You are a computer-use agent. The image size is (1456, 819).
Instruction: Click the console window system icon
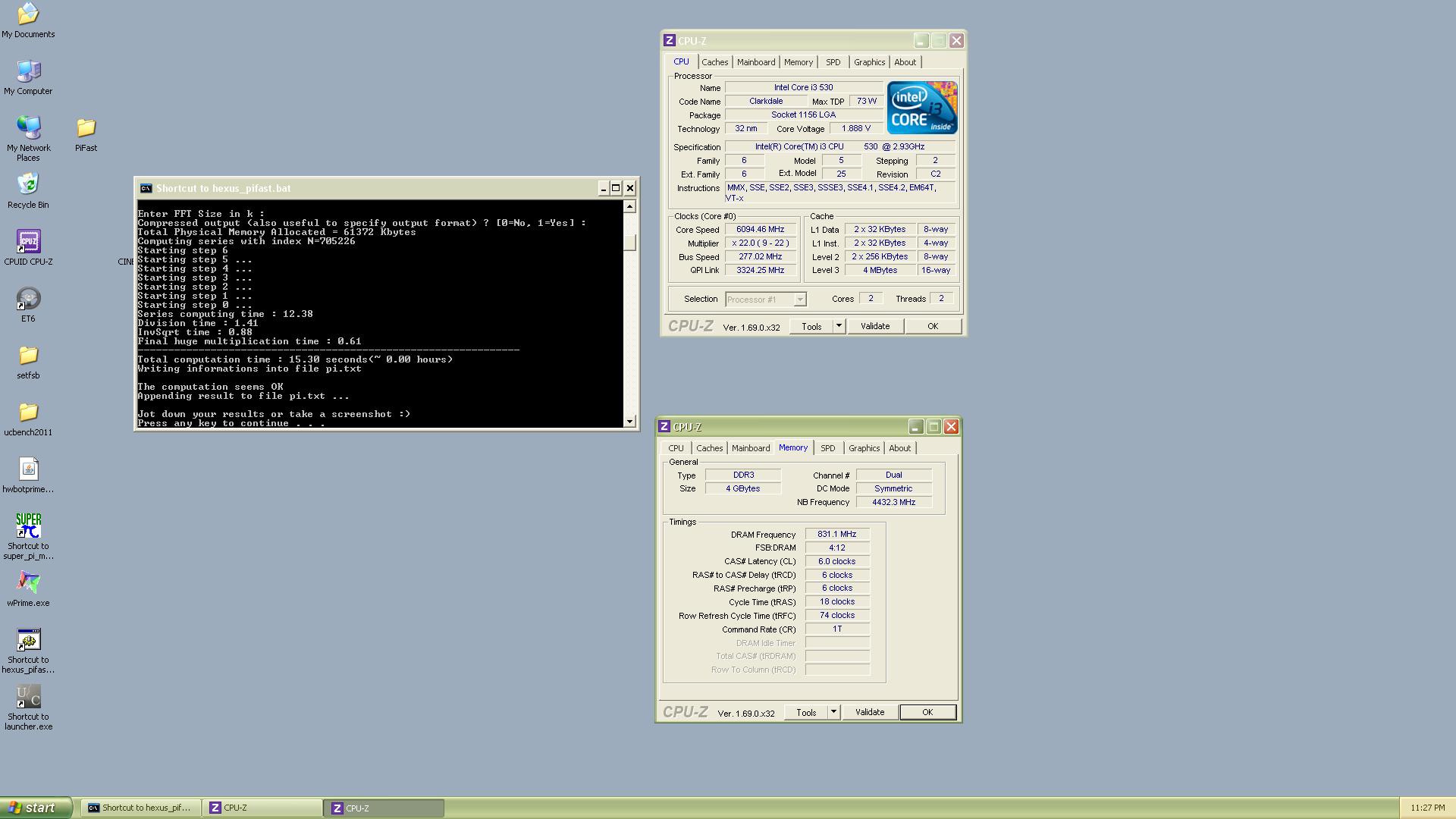146,188
